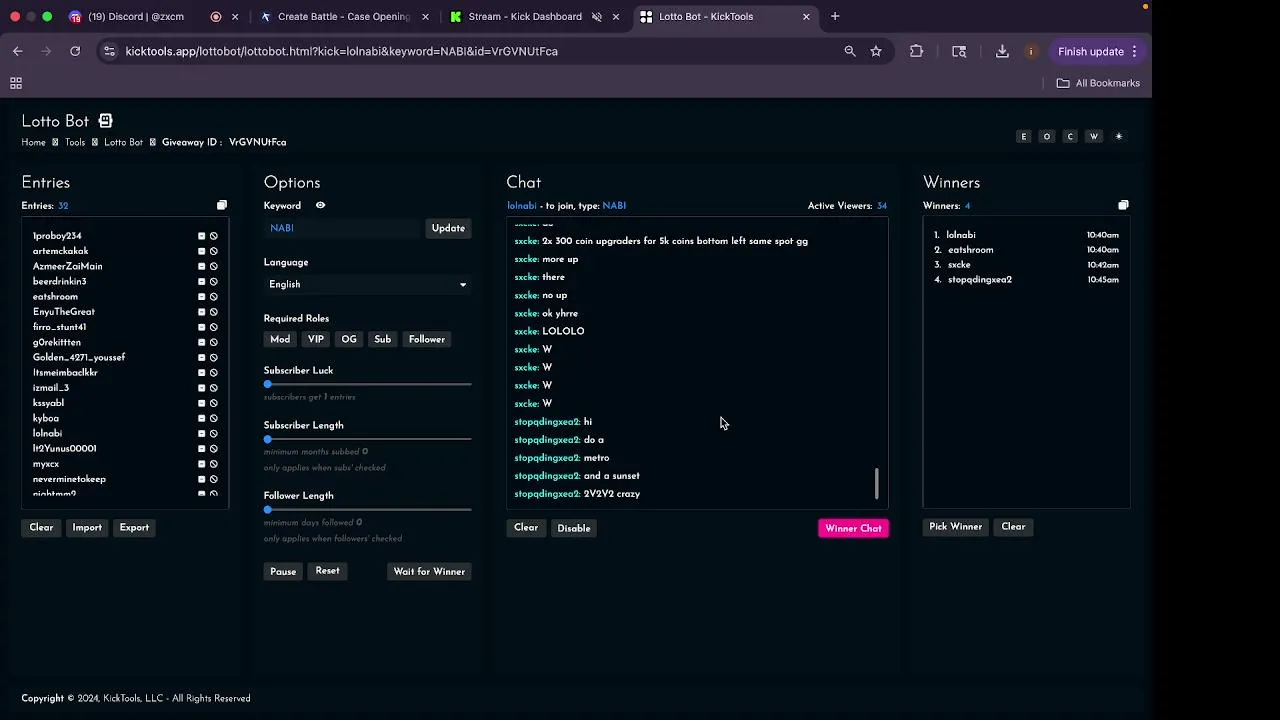Image resolution: width=1280 pixels, height=720 pixels.
Task: Remove entry neverminetokeep with its minus icon
Action: [201, 479]
